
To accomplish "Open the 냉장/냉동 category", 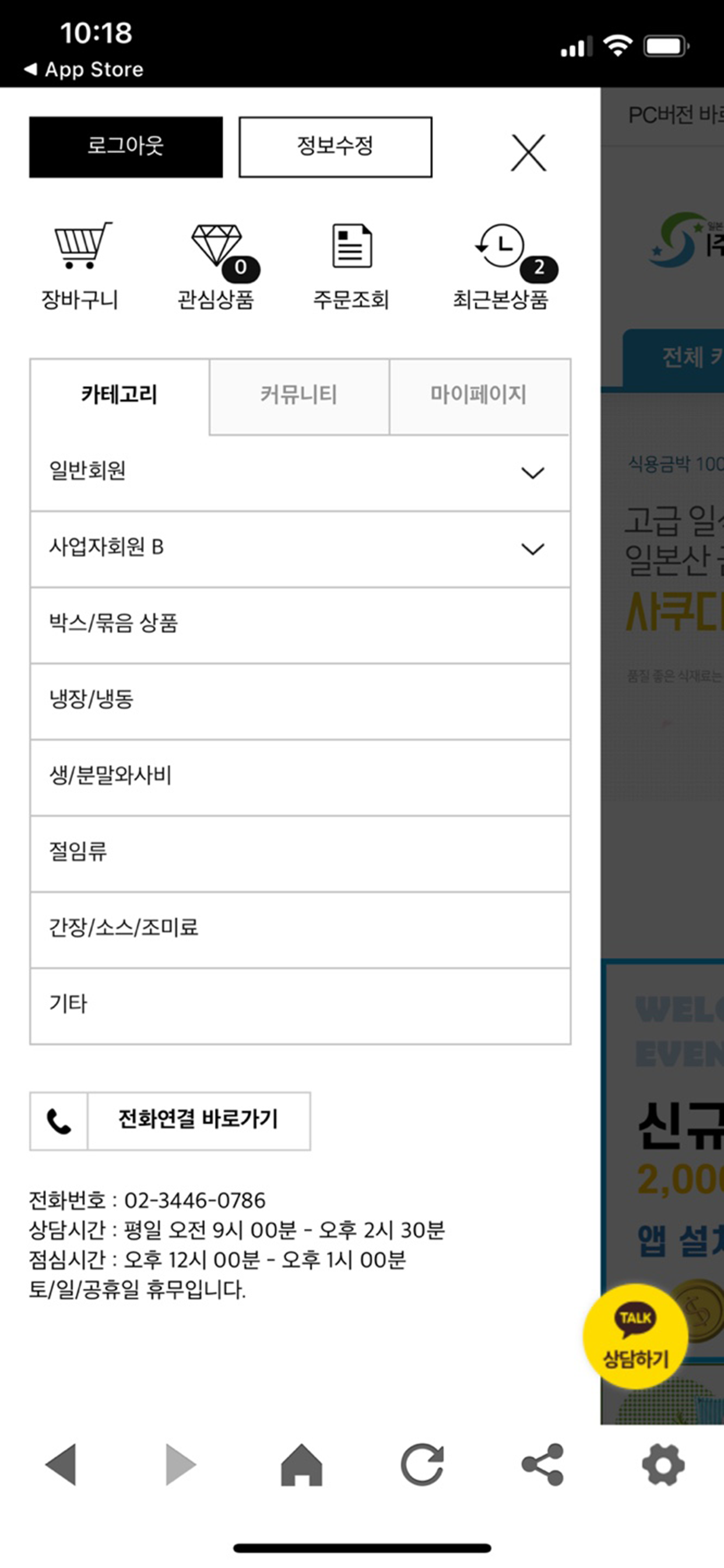I will click(300, 701).
